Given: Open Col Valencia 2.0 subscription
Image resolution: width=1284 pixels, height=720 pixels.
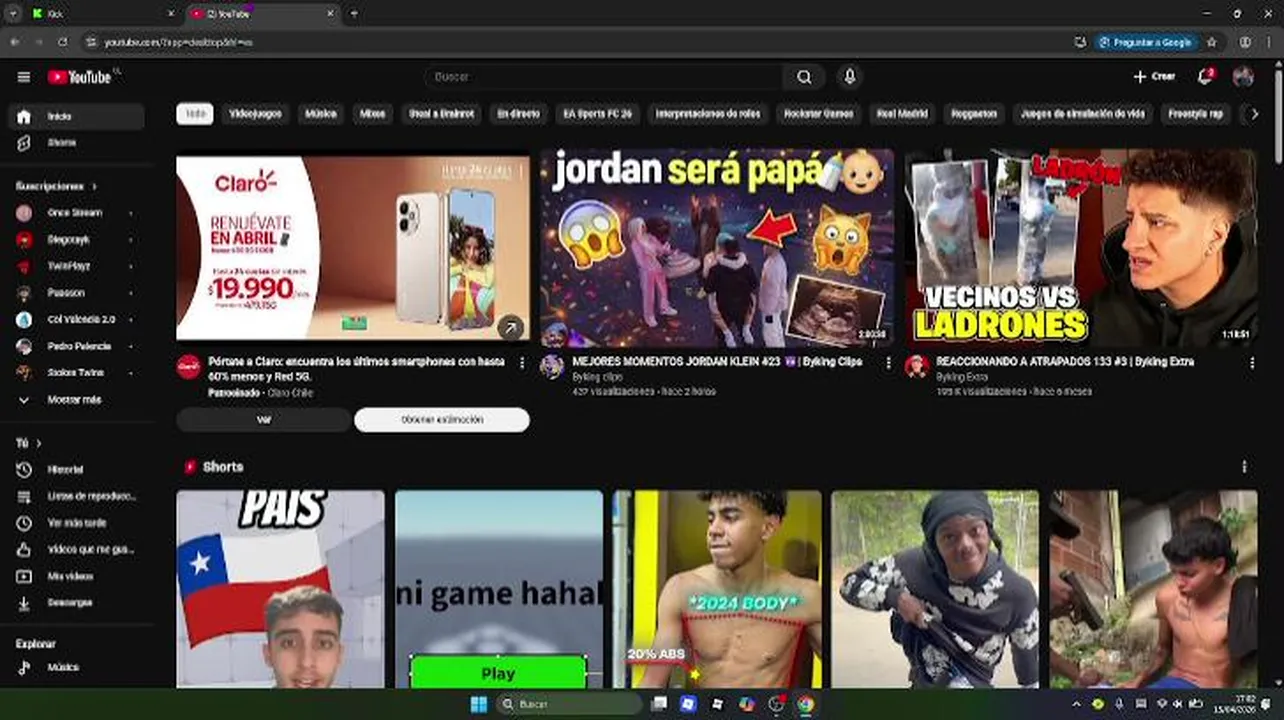Looking at the screenshot, I should (76, 320).
